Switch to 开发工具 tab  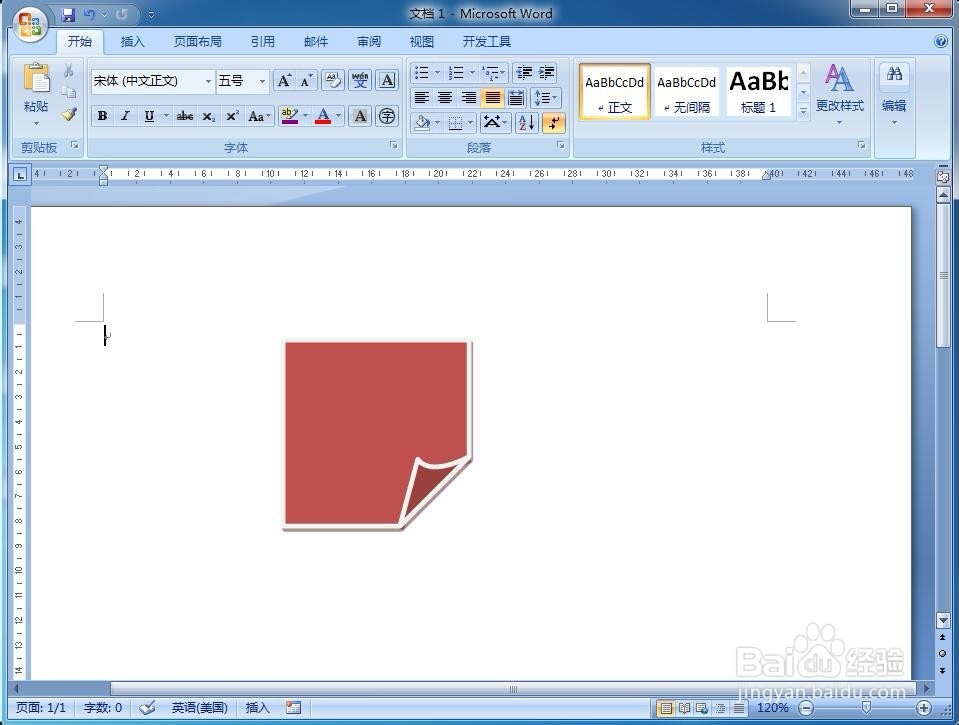(487, 42)
